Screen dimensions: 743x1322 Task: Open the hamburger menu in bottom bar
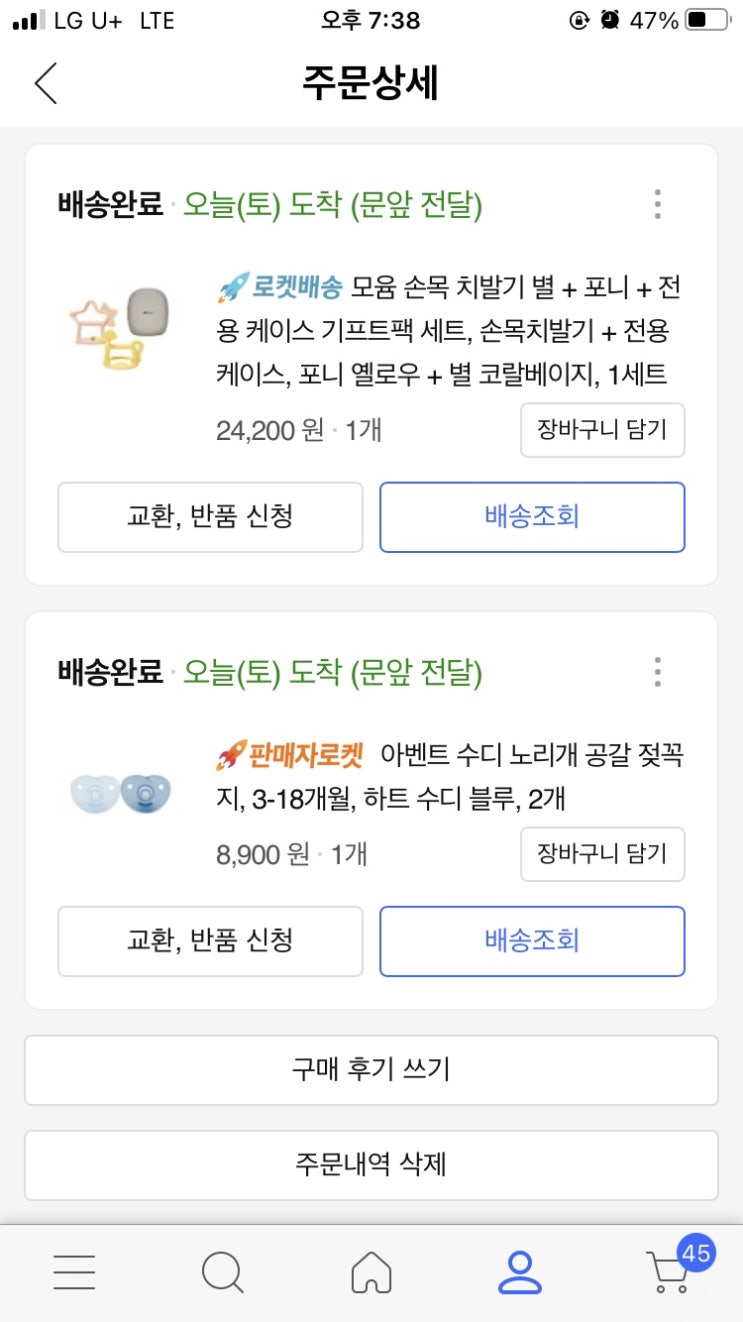click(74, 1272)
